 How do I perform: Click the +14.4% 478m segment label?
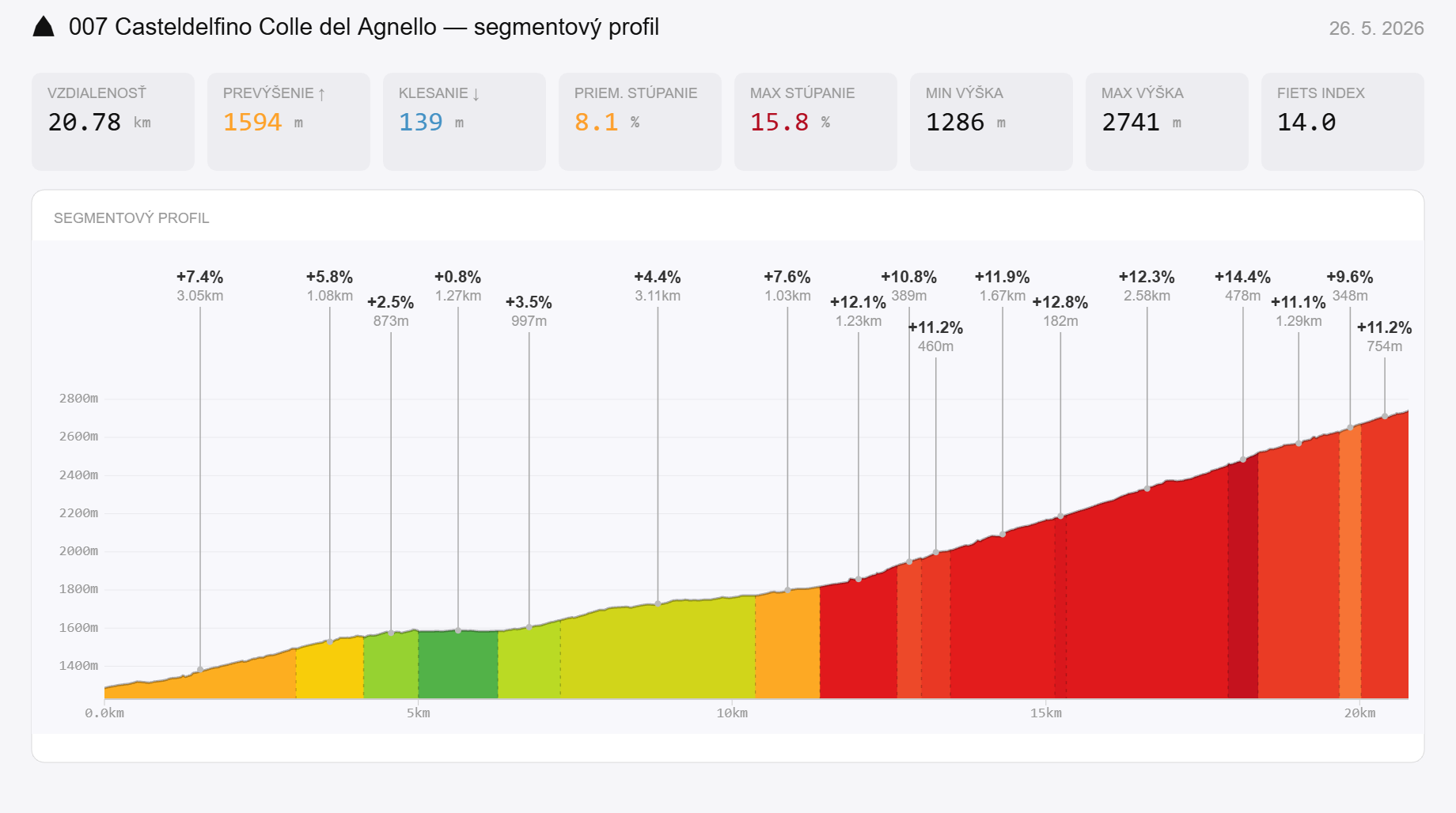pos(1242,286)
